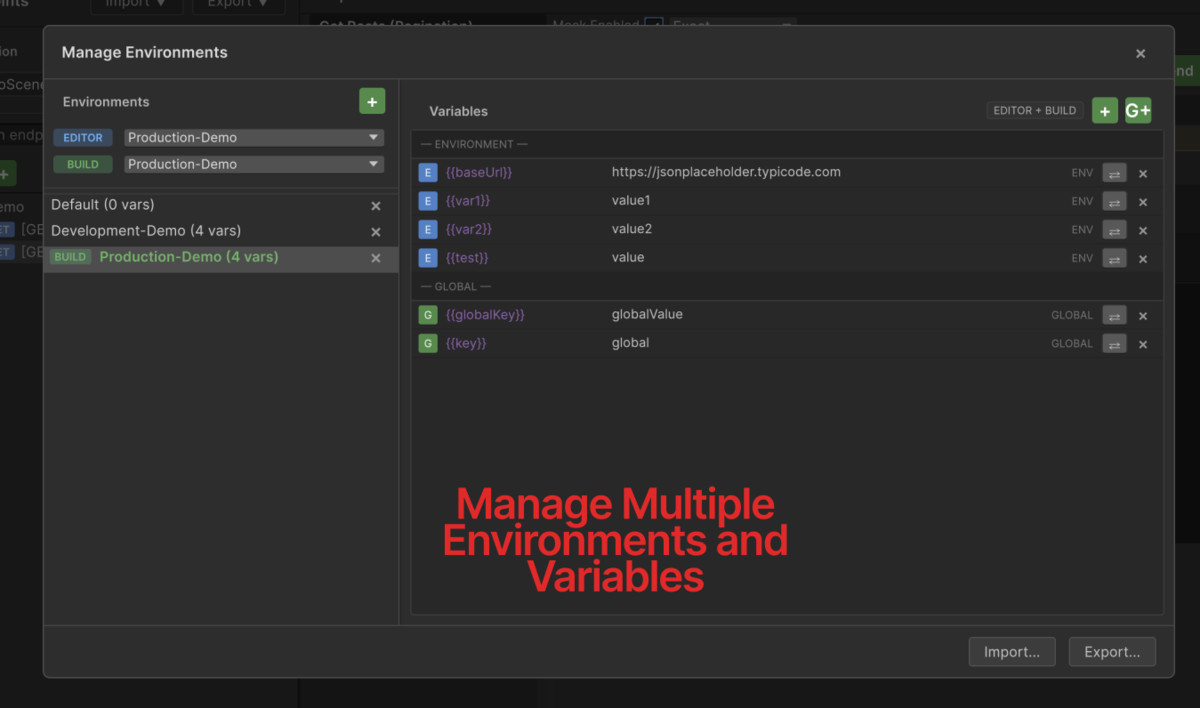Remove the var1 variable
This screenshot has height=708, width=1200.
click(1143, 202)
